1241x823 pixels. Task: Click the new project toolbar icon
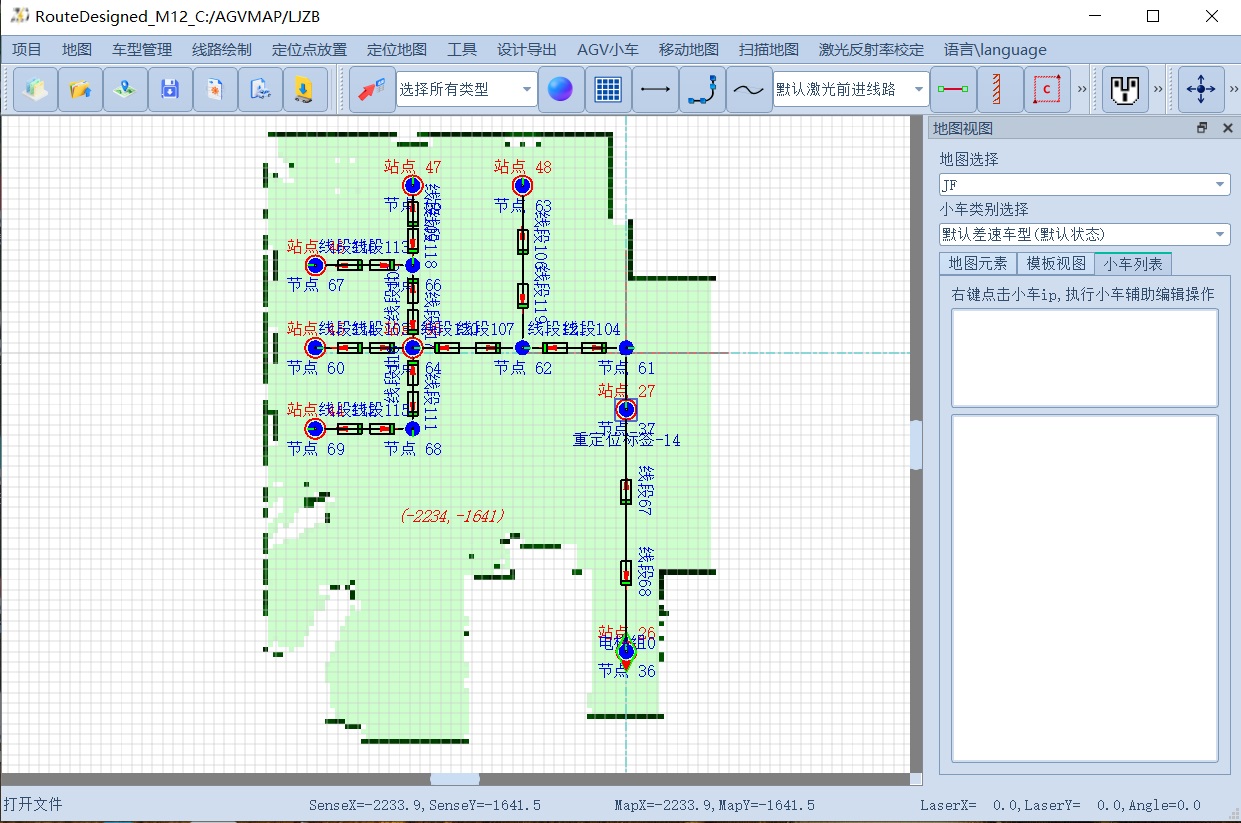35,90
